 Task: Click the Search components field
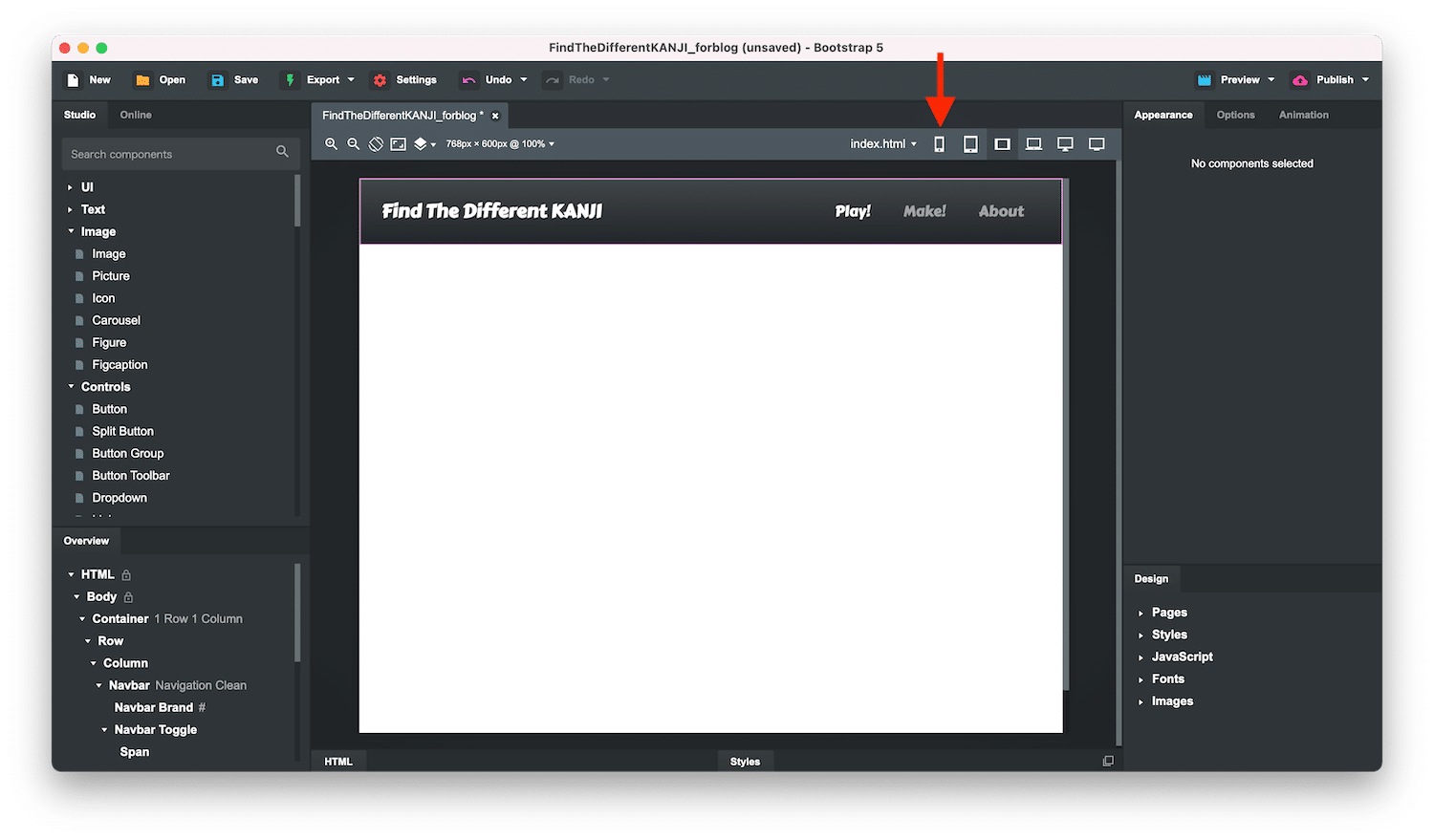click(167, 154)
